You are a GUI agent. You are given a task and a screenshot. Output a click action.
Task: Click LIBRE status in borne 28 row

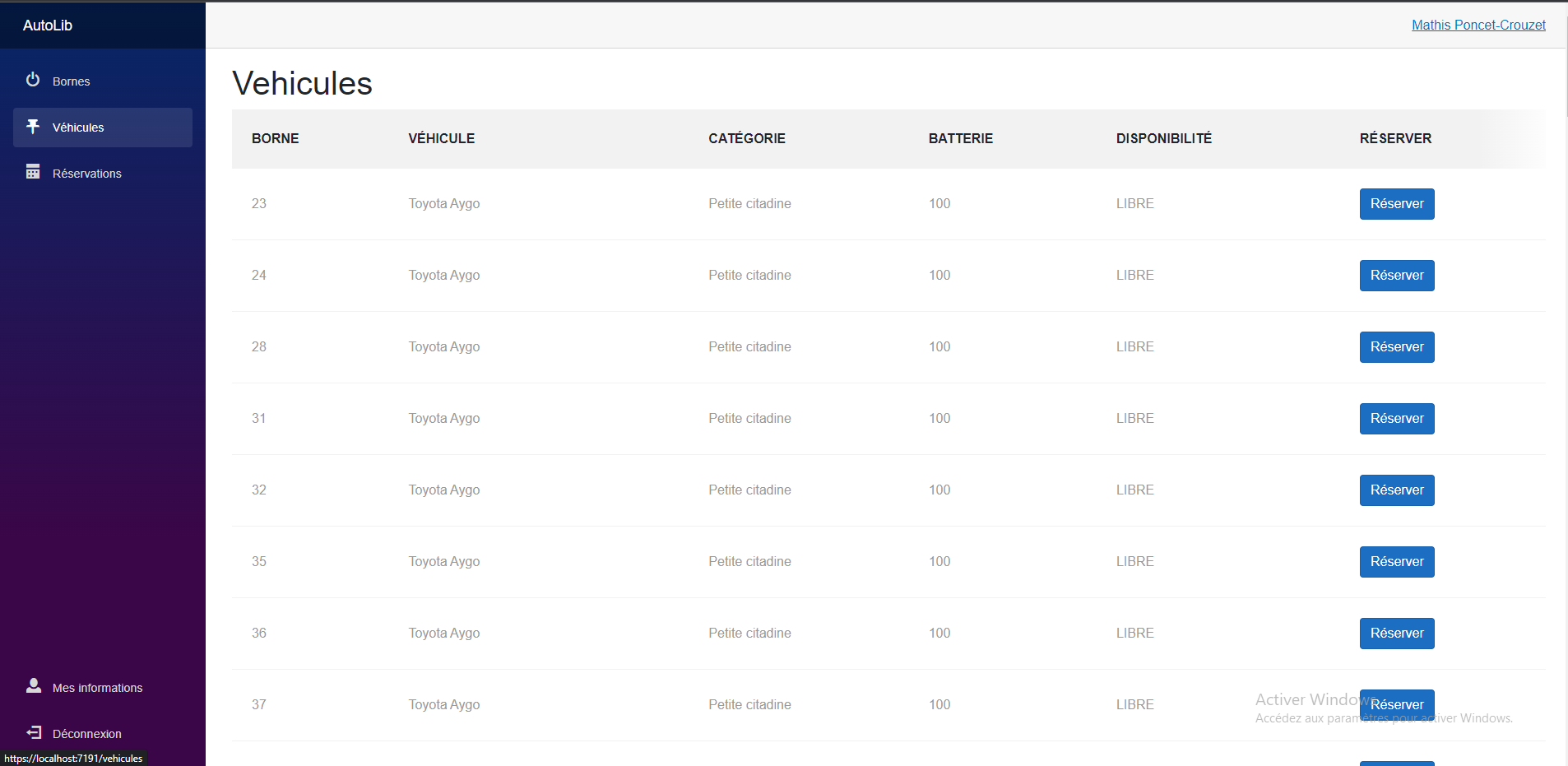[1135, 346]
